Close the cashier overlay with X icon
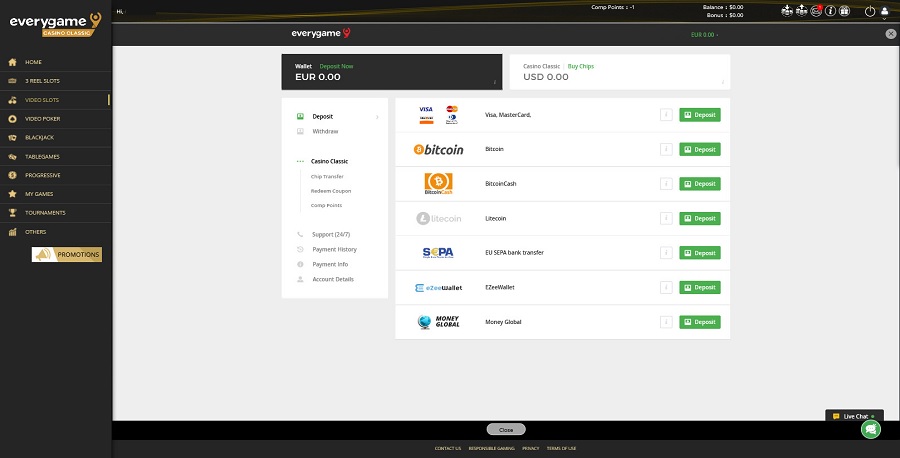This screenshot has width=900, height=458. tap(891, 34)
